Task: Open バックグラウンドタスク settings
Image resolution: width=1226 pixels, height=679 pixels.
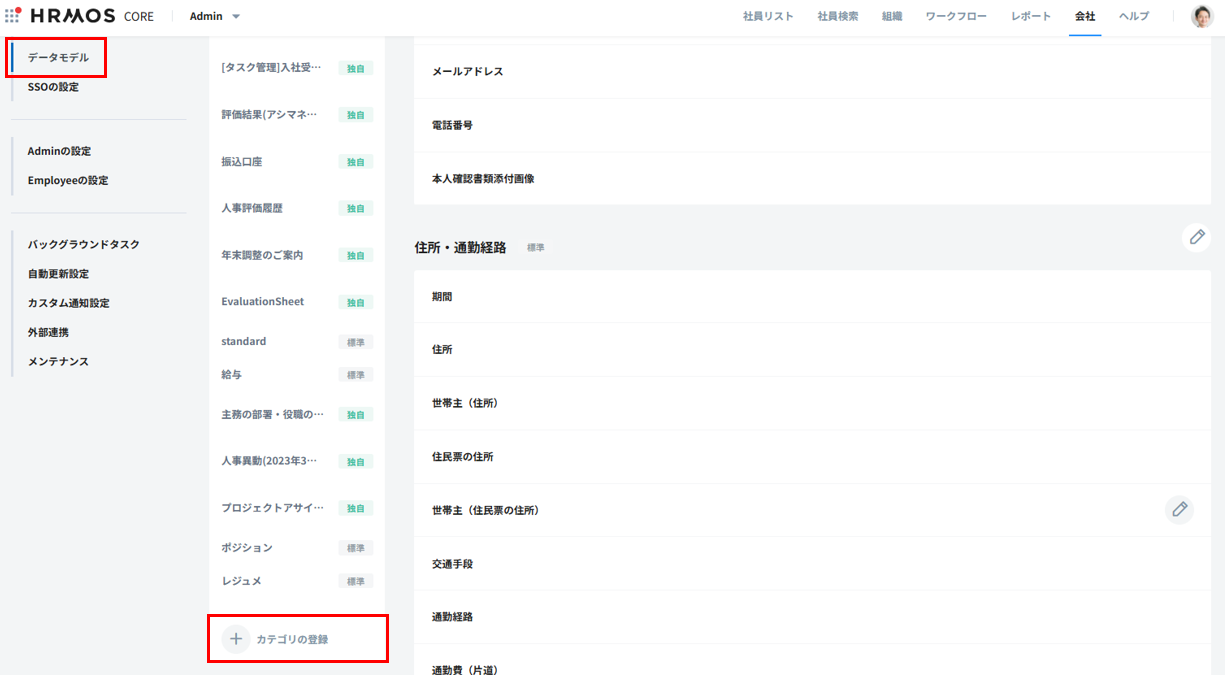Action: [84, 245]
